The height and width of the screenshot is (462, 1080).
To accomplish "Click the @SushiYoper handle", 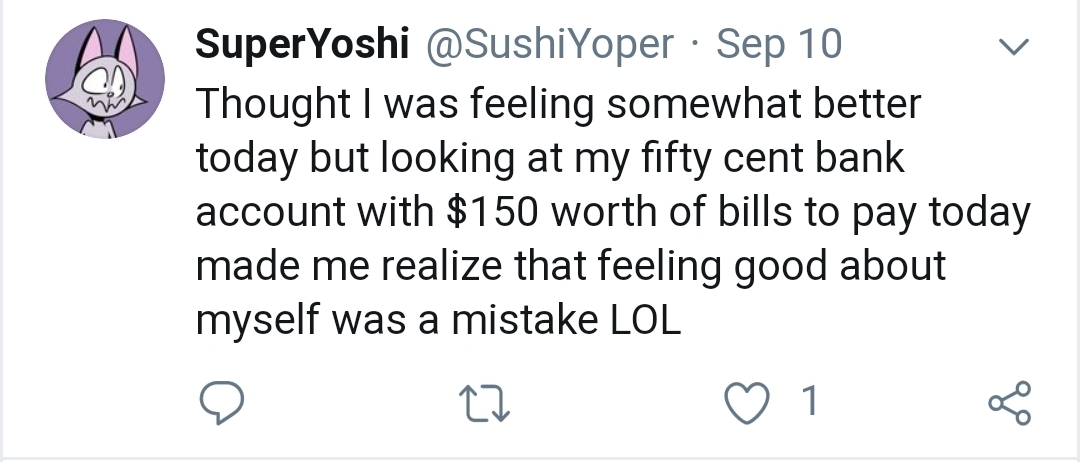I will 550,44.
